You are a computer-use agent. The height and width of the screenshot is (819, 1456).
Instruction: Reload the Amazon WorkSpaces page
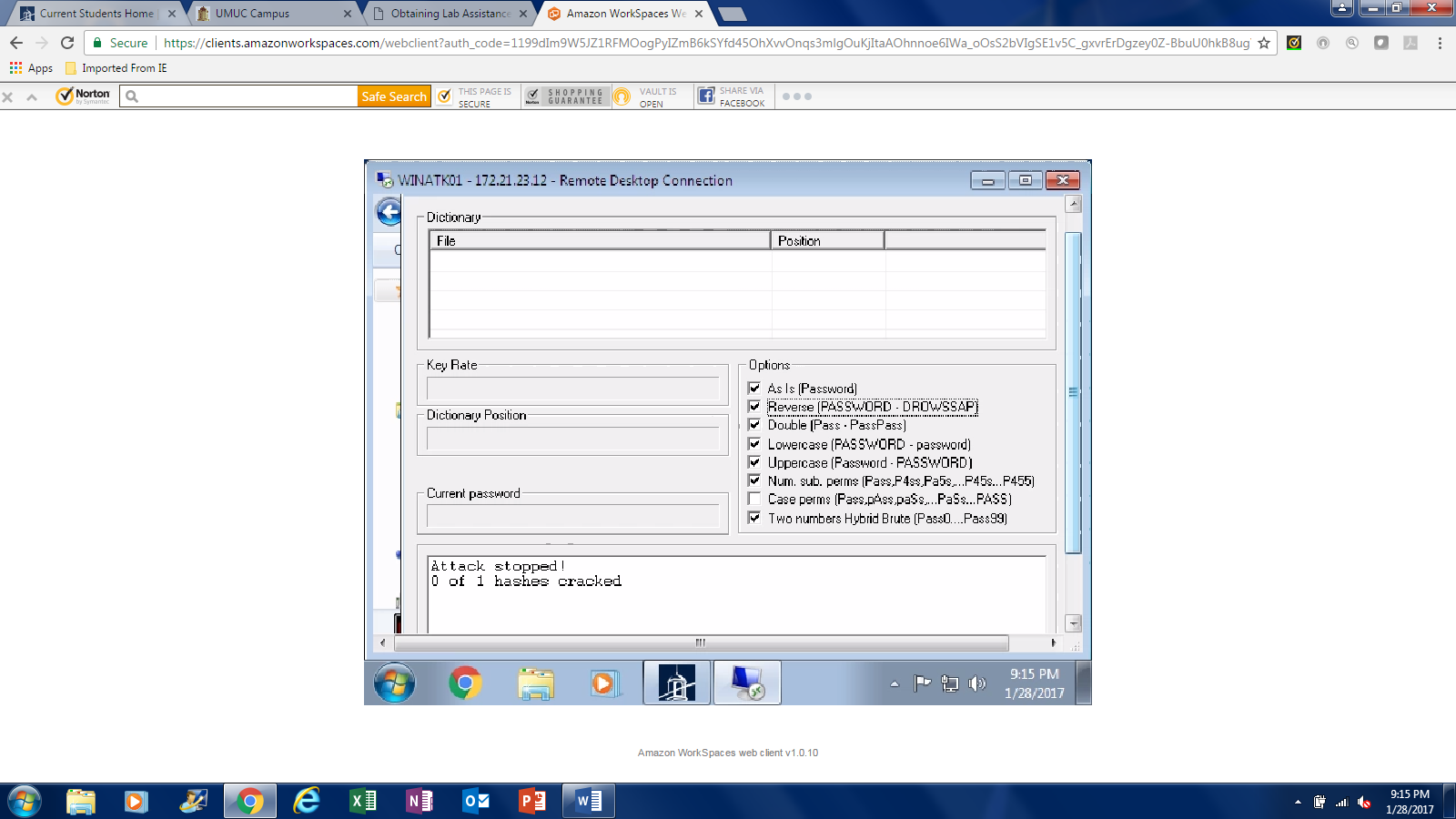(67, 43)
